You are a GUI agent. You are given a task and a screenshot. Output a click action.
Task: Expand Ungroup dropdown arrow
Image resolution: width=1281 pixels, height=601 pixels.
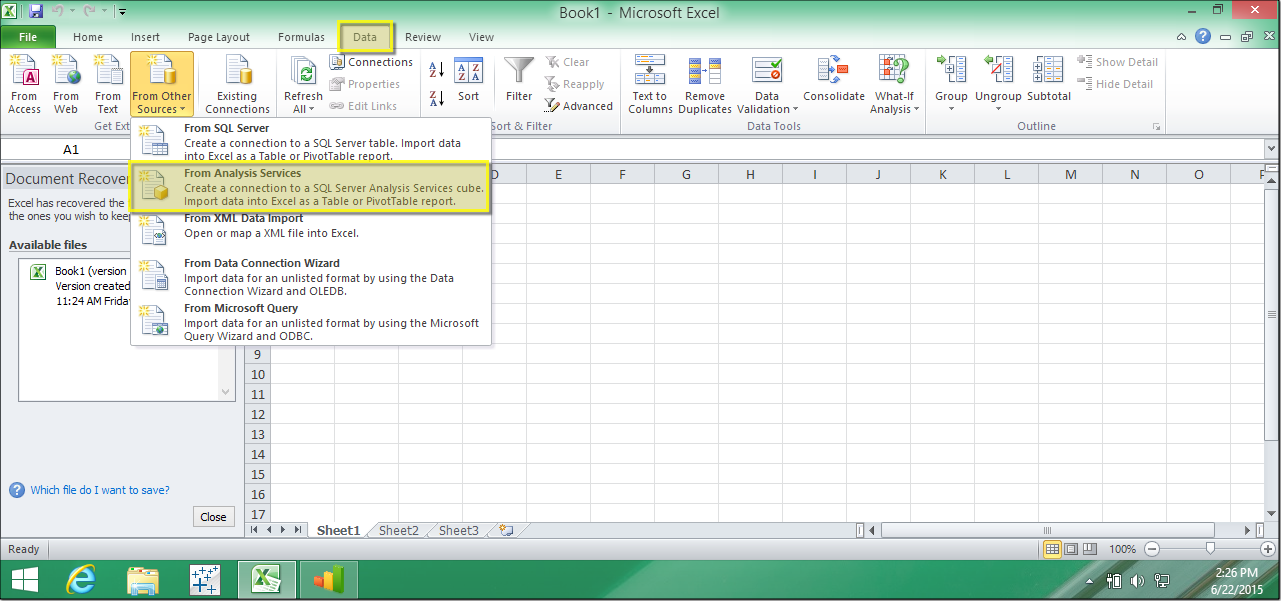pos(999,109)
